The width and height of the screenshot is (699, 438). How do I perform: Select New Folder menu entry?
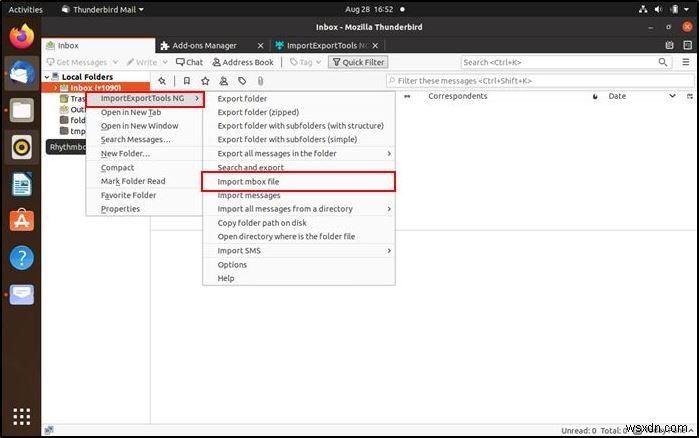[x=145, y=154]
